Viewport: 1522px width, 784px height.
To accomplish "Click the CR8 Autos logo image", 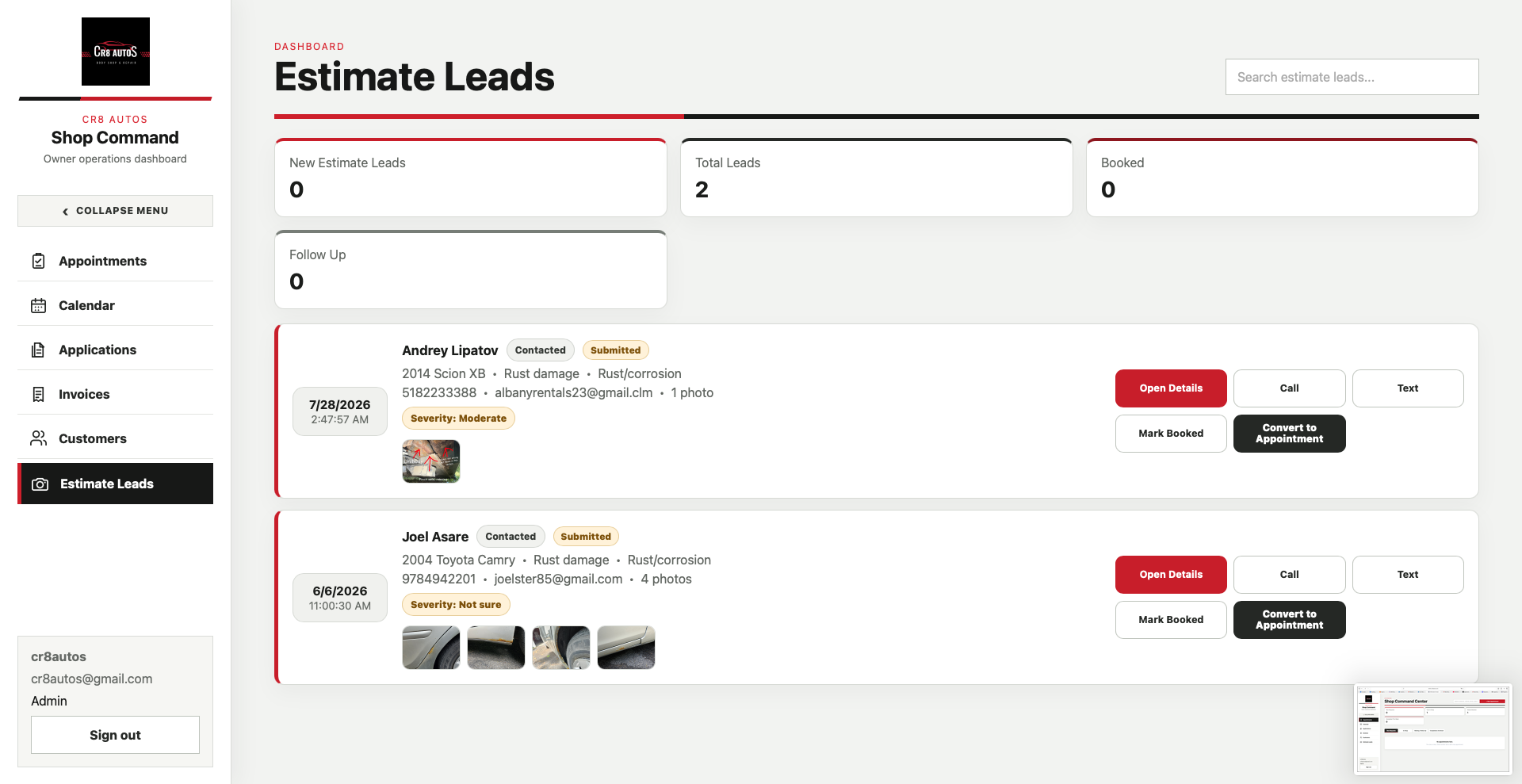I will point(116,52).
